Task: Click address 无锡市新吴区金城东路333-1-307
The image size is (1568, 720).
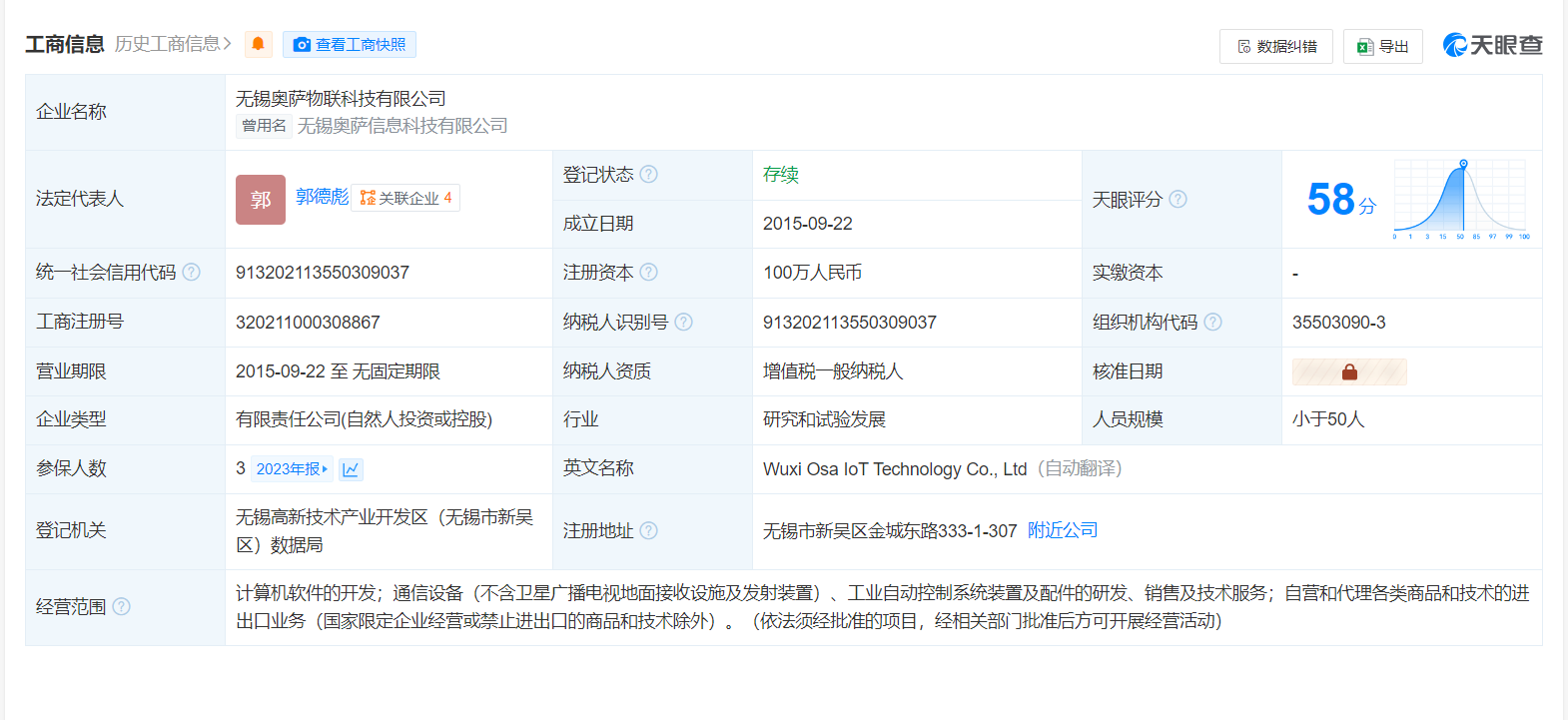Action: click(x=890, y=531)
